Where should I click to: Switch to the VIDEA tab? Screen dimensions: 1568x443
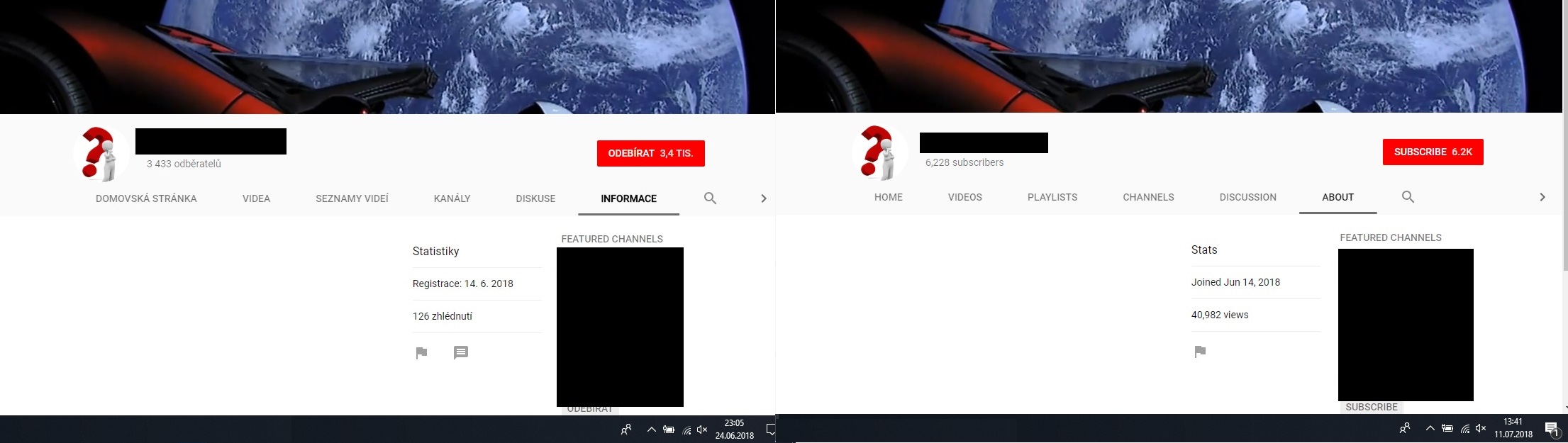pyautogui.click(x=256, y=198)
